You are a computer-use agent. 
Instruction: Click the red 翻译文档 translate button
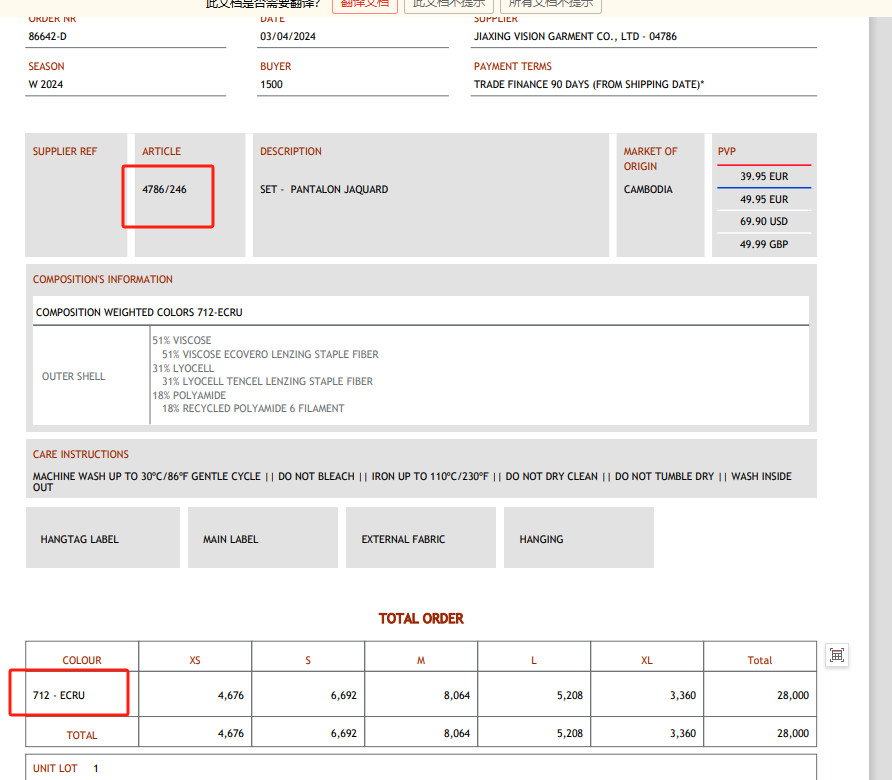click(363, 4)
